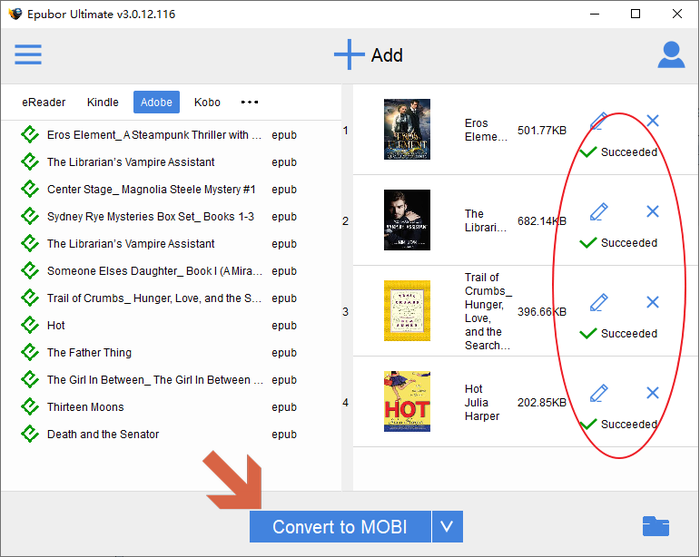Remove Eros Element from conversion list

[653, 121]
